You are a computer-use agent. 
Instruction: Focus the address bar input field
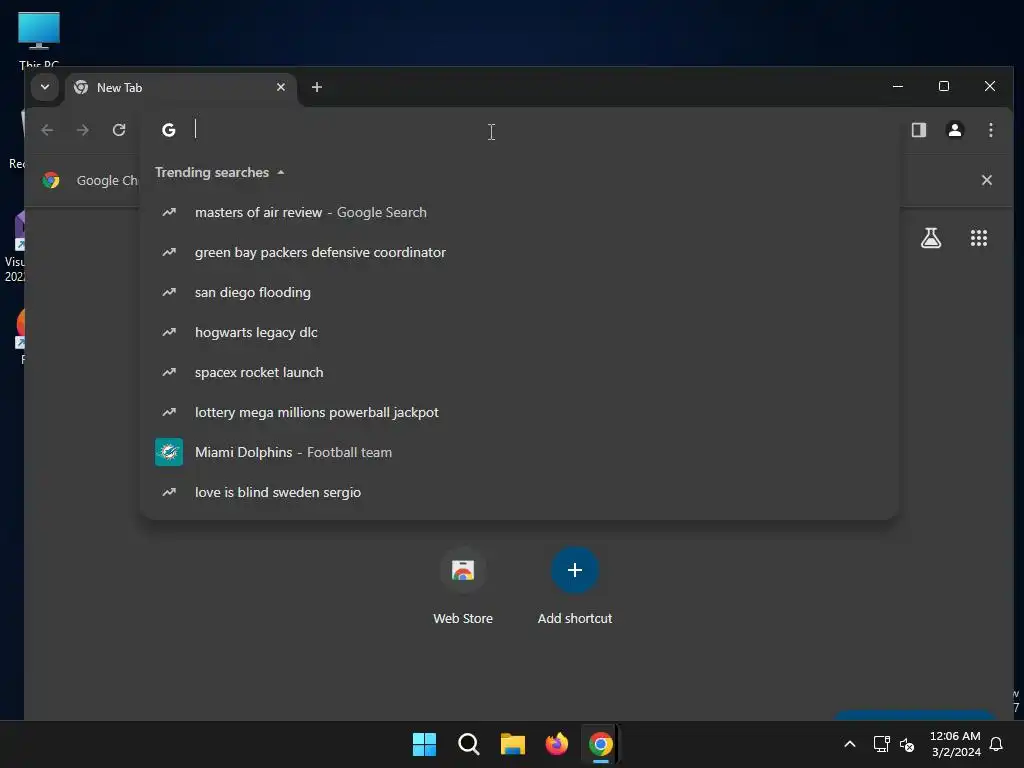[x=519, y=130]
